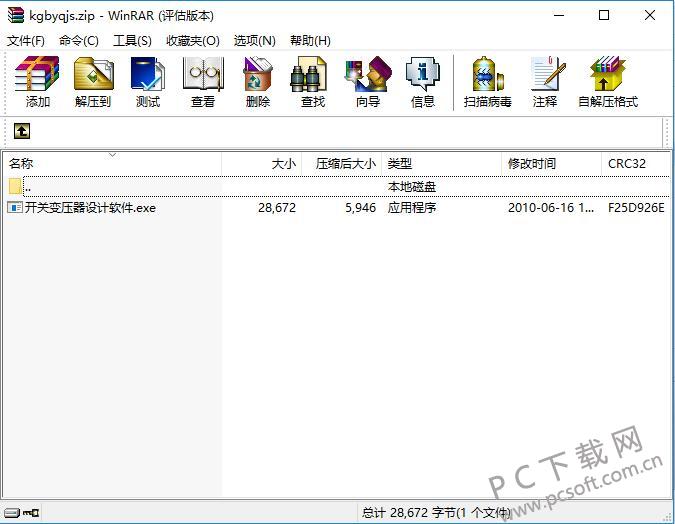
Task: Click the 应用程序 type cell
Action: (412, 208)
